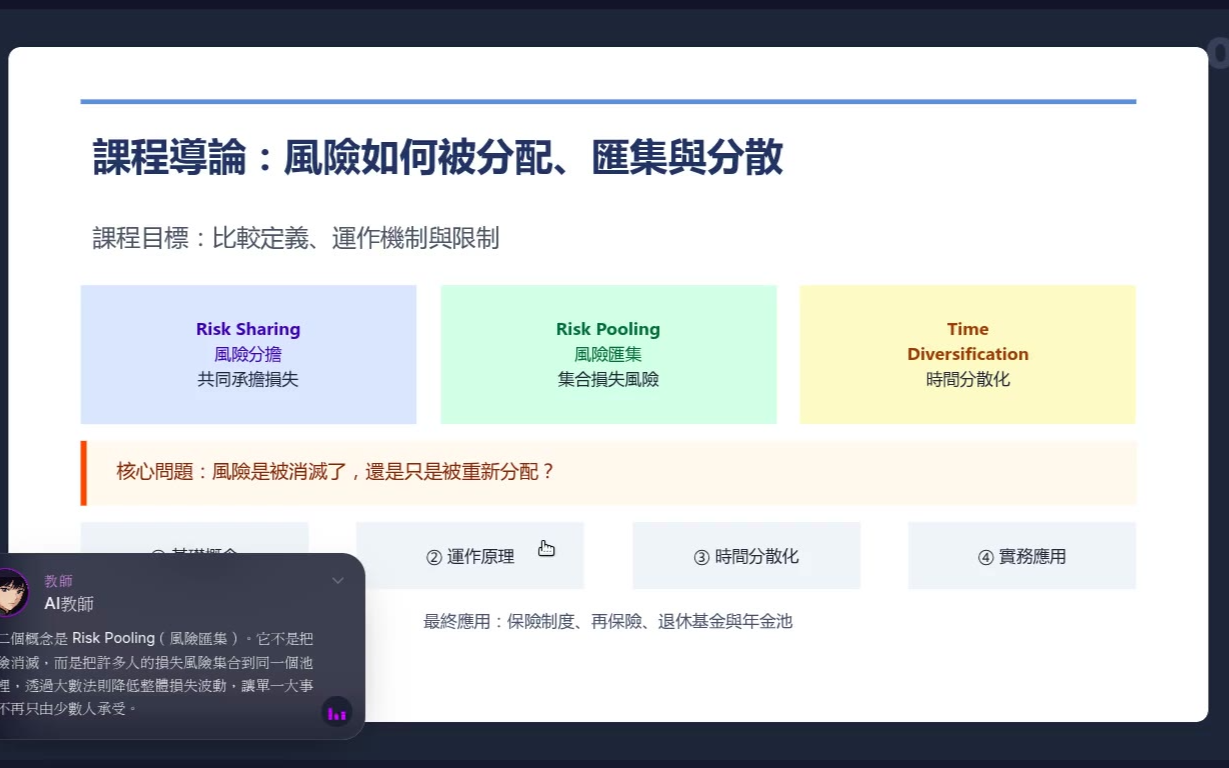Click the purple audio bars icon
1229x768 pixels.
pyautogui.click(x=337, y=712)
